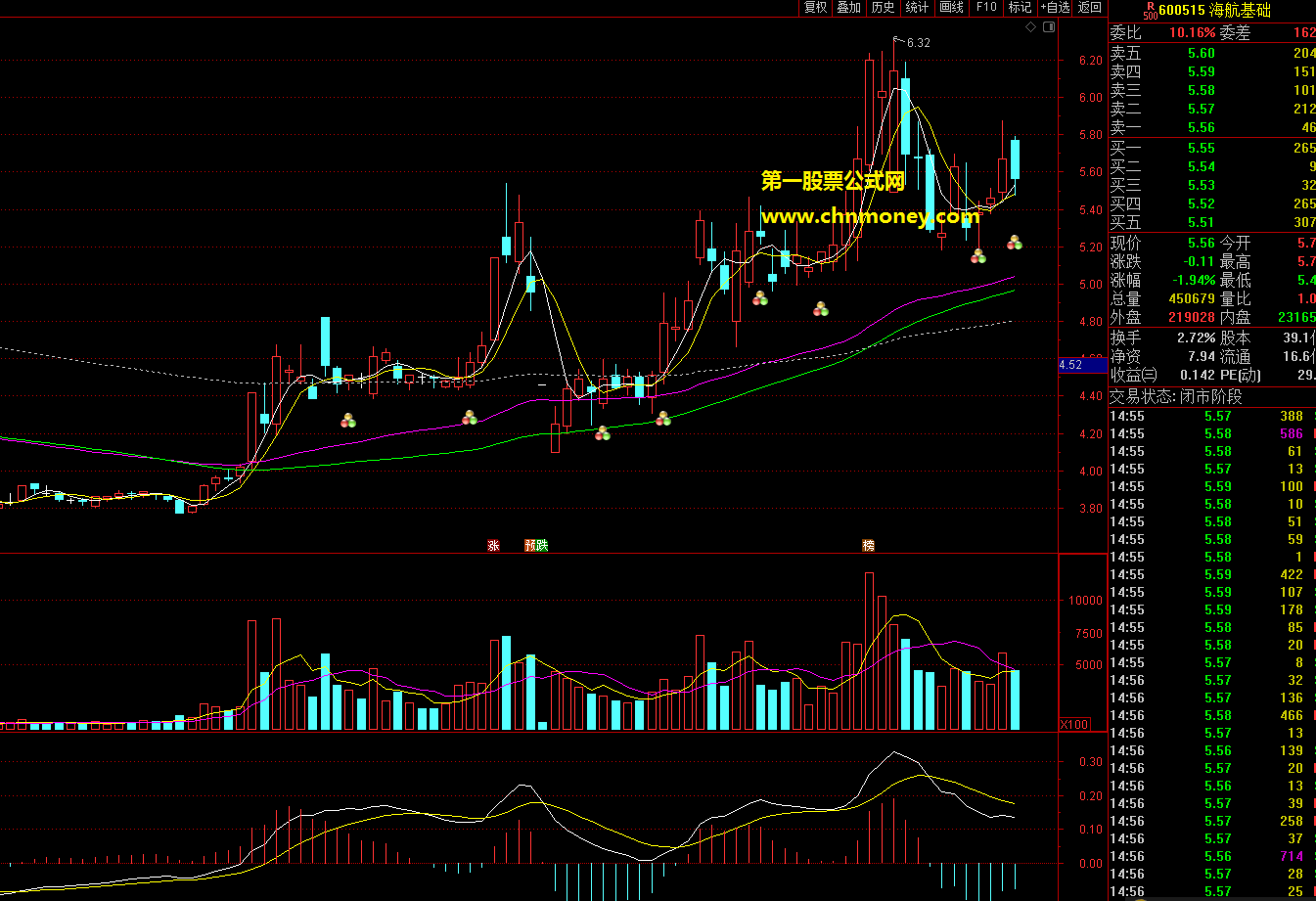Click the 委比 10.16% value

click(1192, 33)
